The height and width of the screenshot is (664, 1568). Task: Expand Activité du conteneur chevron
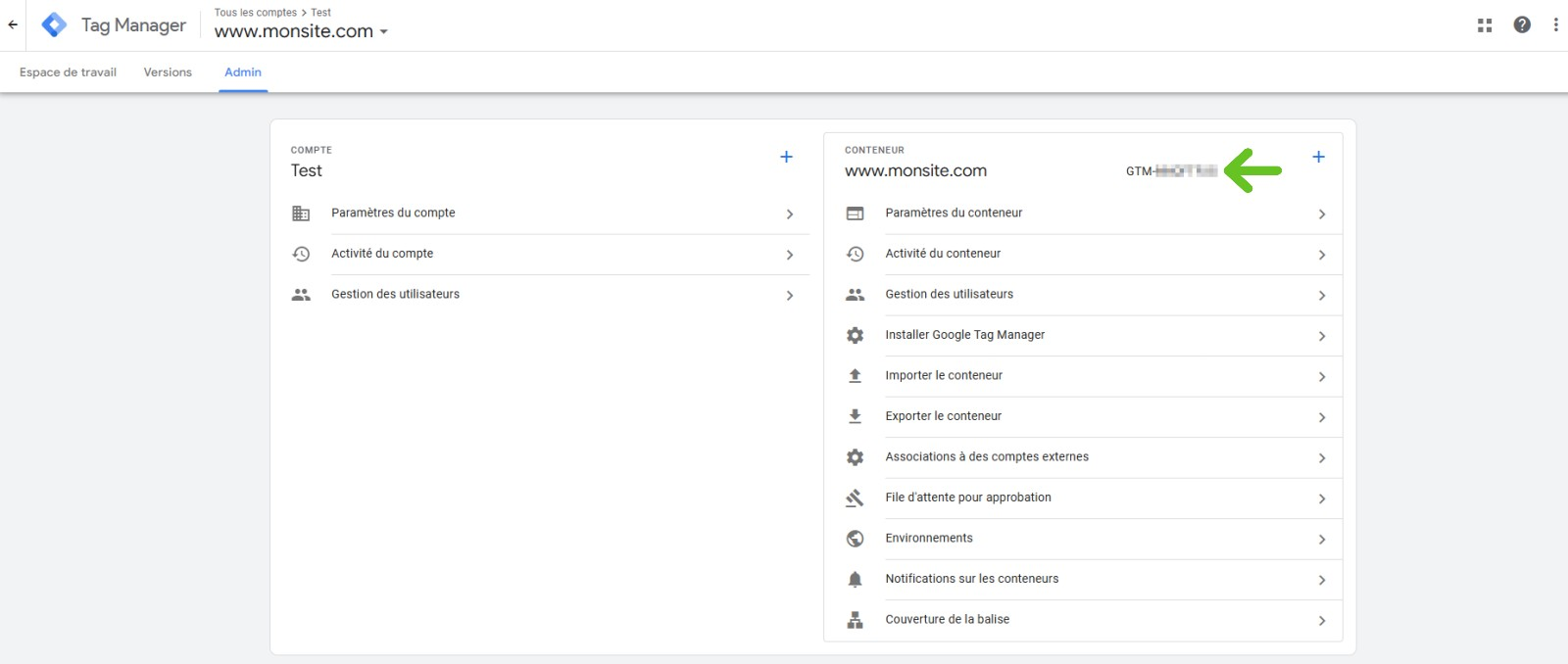(x=1322, y=256)
